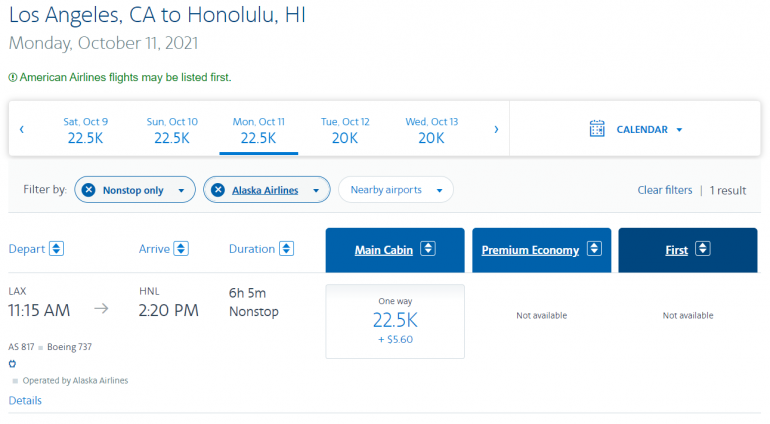Open flight Details link
The height and width of the screenshot is (424, 770).
25,401
